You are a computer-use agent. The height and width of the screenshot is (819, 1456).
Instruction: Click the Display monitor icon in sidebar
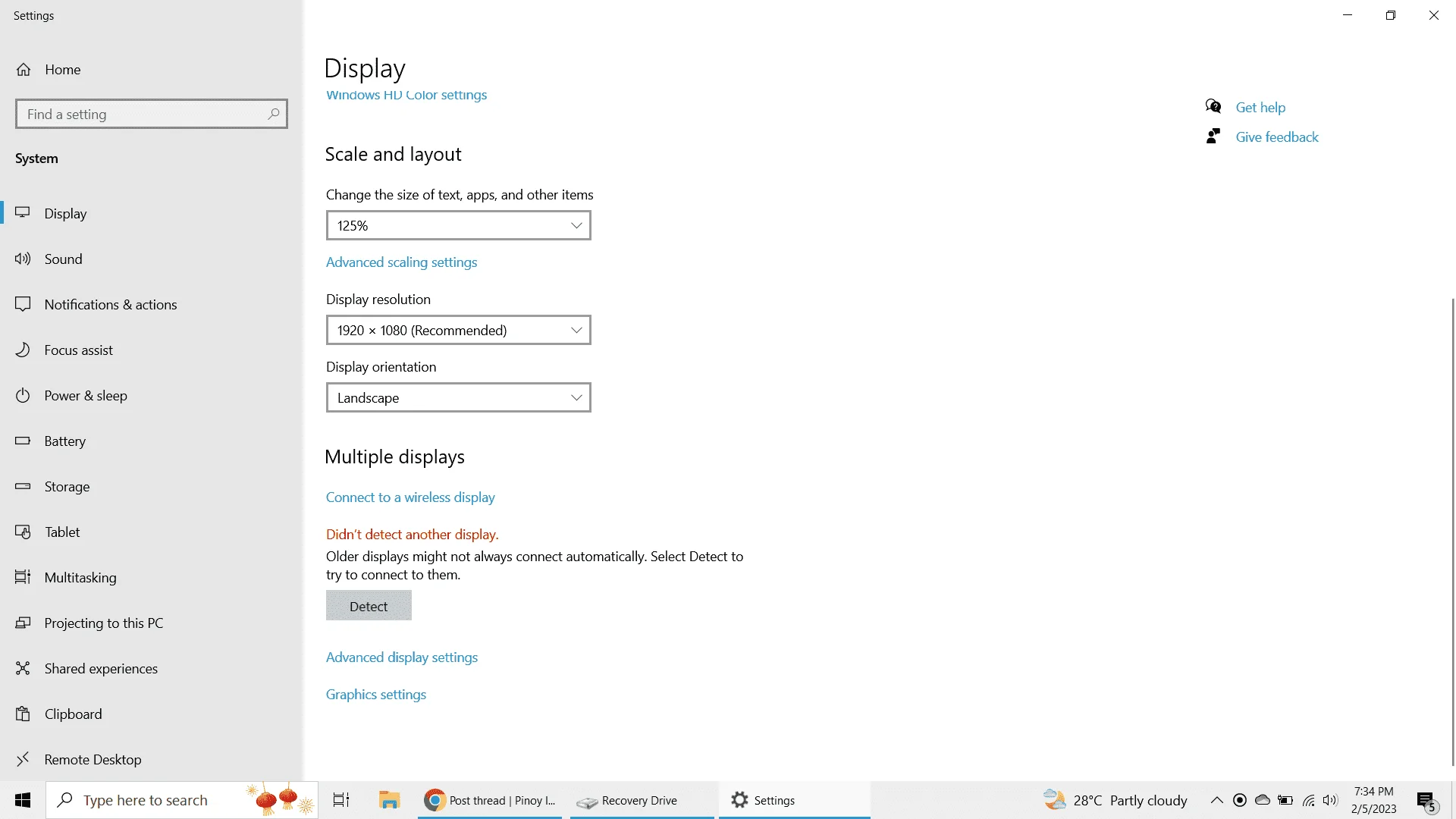23,213
